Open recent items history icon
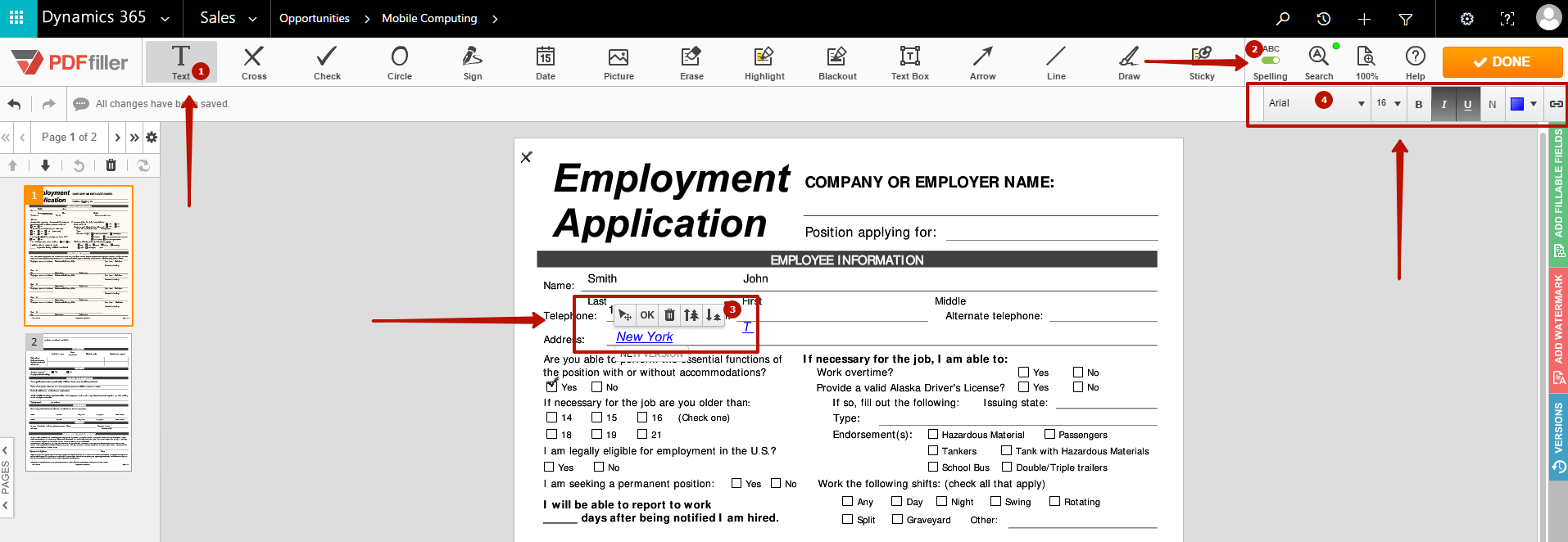Image resolution: width=1568 pixels, height=542 pixels. (x=1324, y=18)
